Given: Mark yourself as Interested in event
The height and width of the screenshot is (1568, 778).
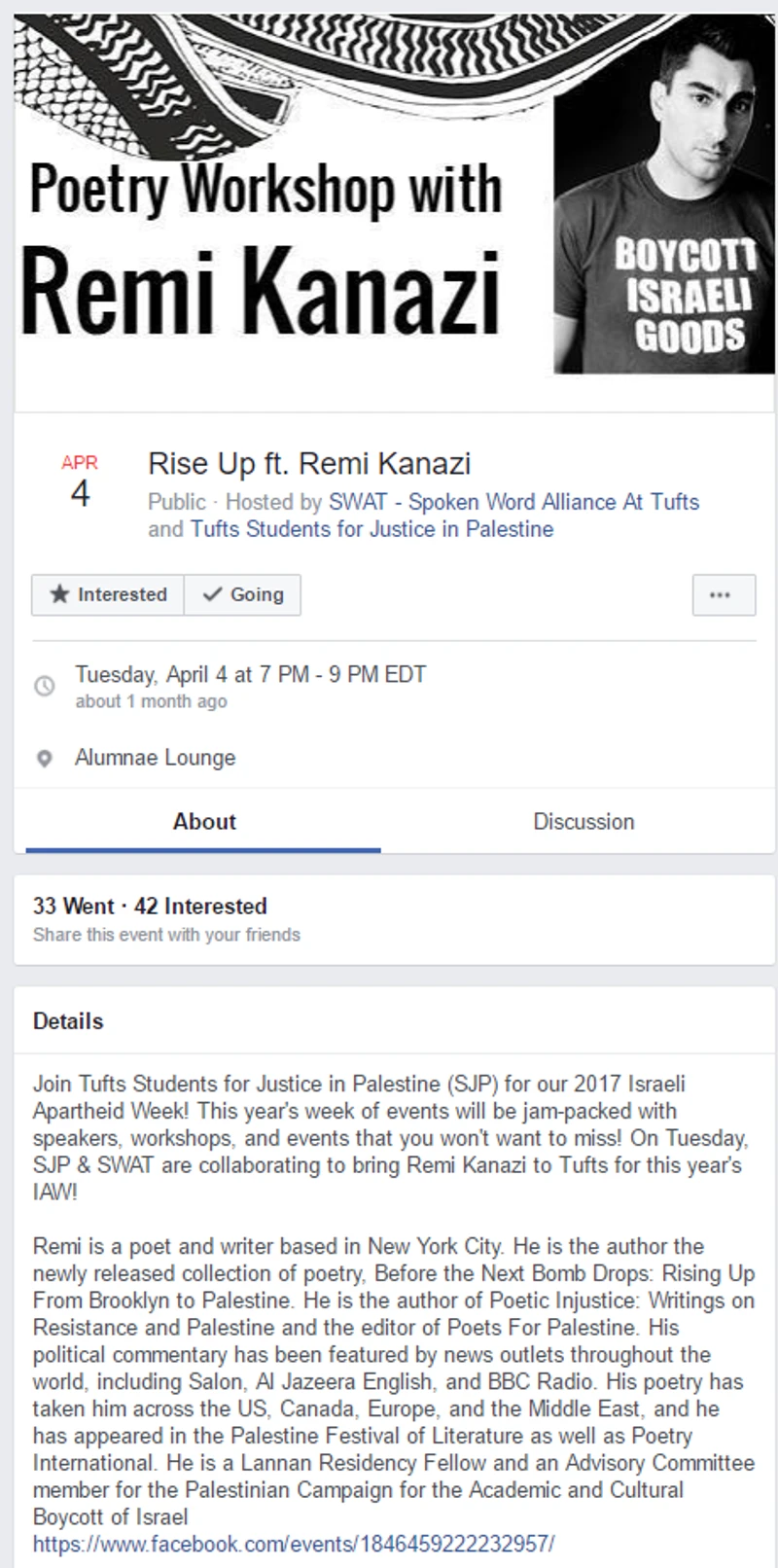Looking at the screenshot, I should tap(108, 594).
